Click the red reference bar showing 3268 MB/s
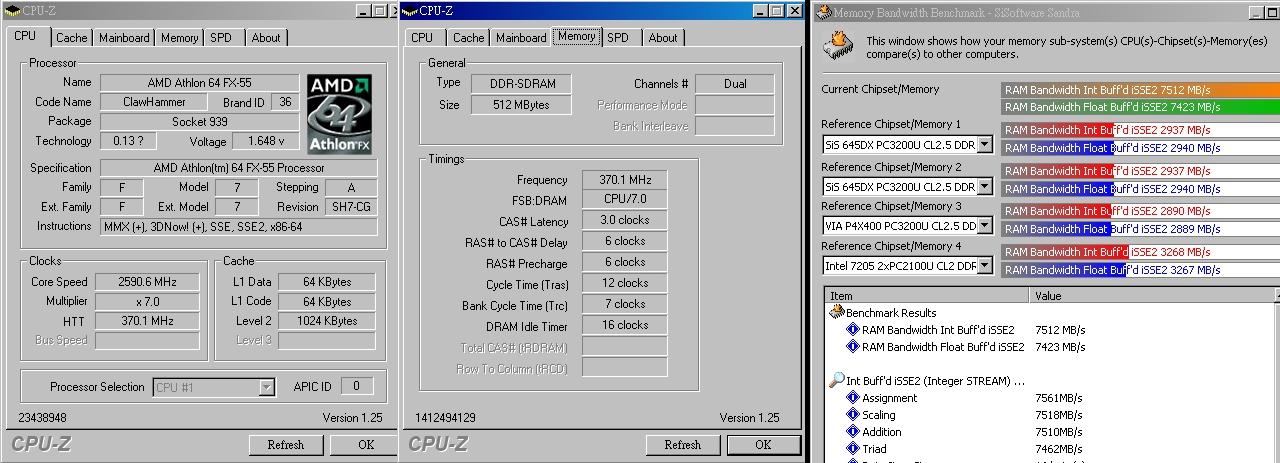 coord(1066,252)
